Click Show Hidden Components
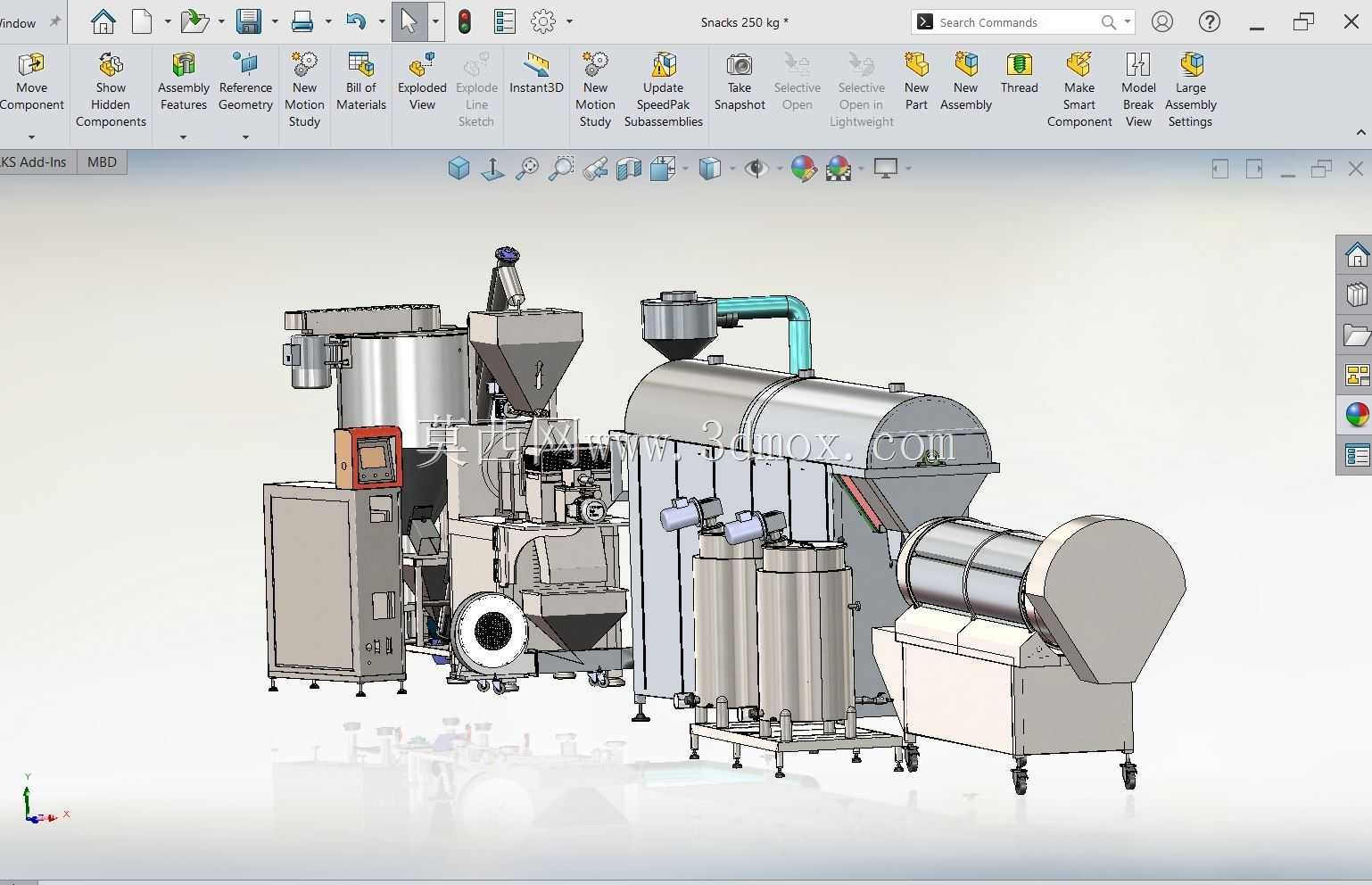This screenshot has height=885, width=1372. click(111, 89)
